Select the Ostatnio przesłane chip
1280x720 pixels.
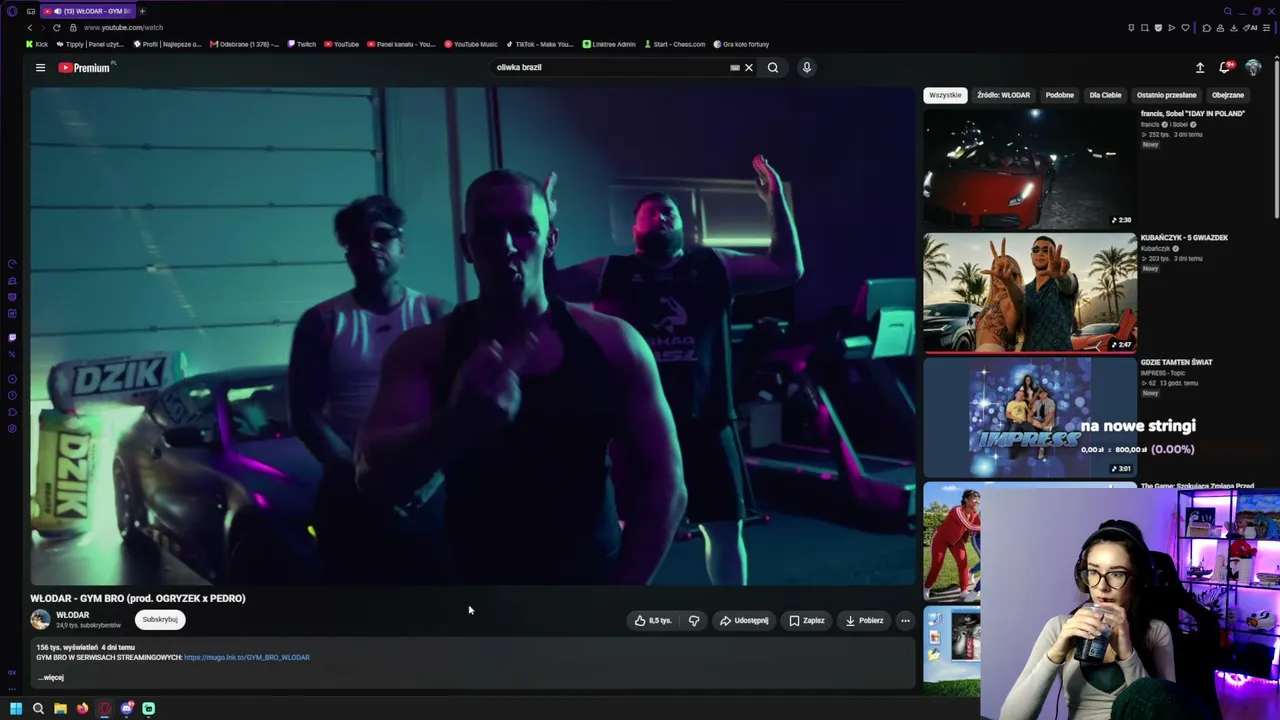(1166, 95)
